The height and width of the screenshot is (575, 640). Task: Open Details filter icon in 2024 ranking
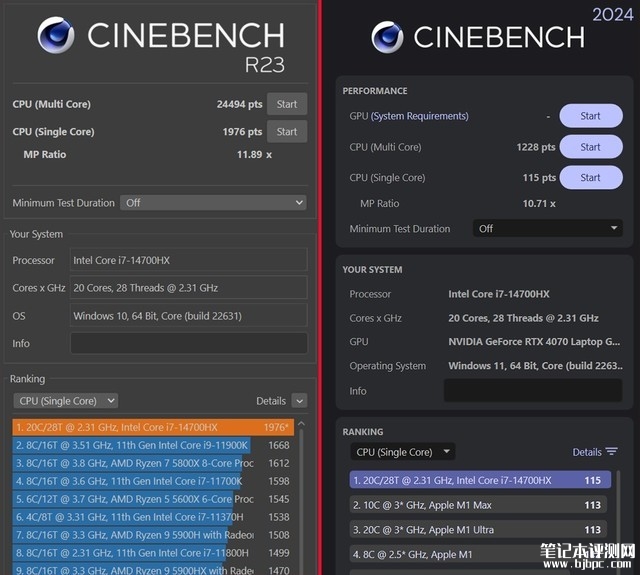[x=611, y=451]
